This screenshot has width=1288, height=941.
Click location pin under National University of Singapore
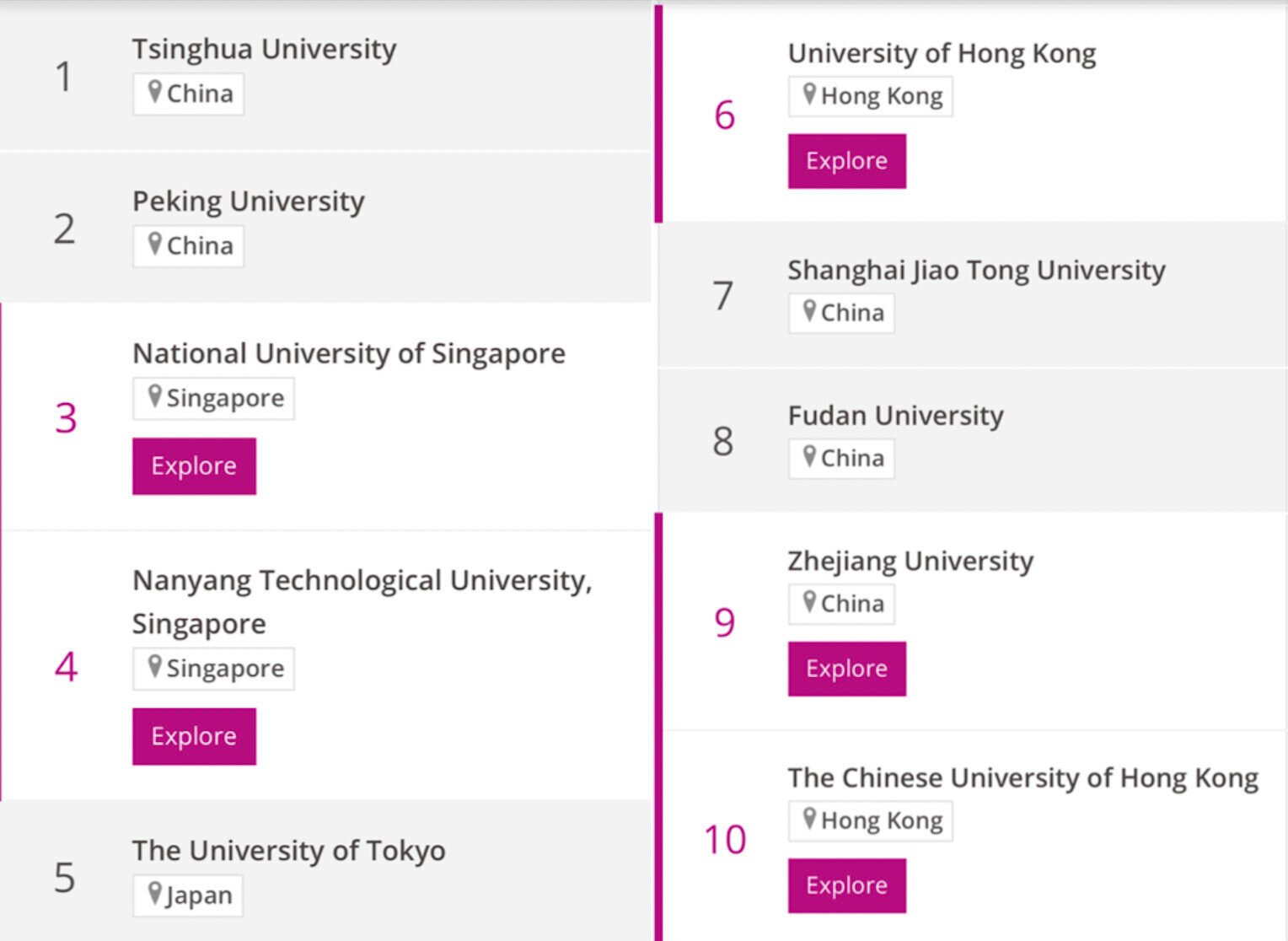pos(154,395)
